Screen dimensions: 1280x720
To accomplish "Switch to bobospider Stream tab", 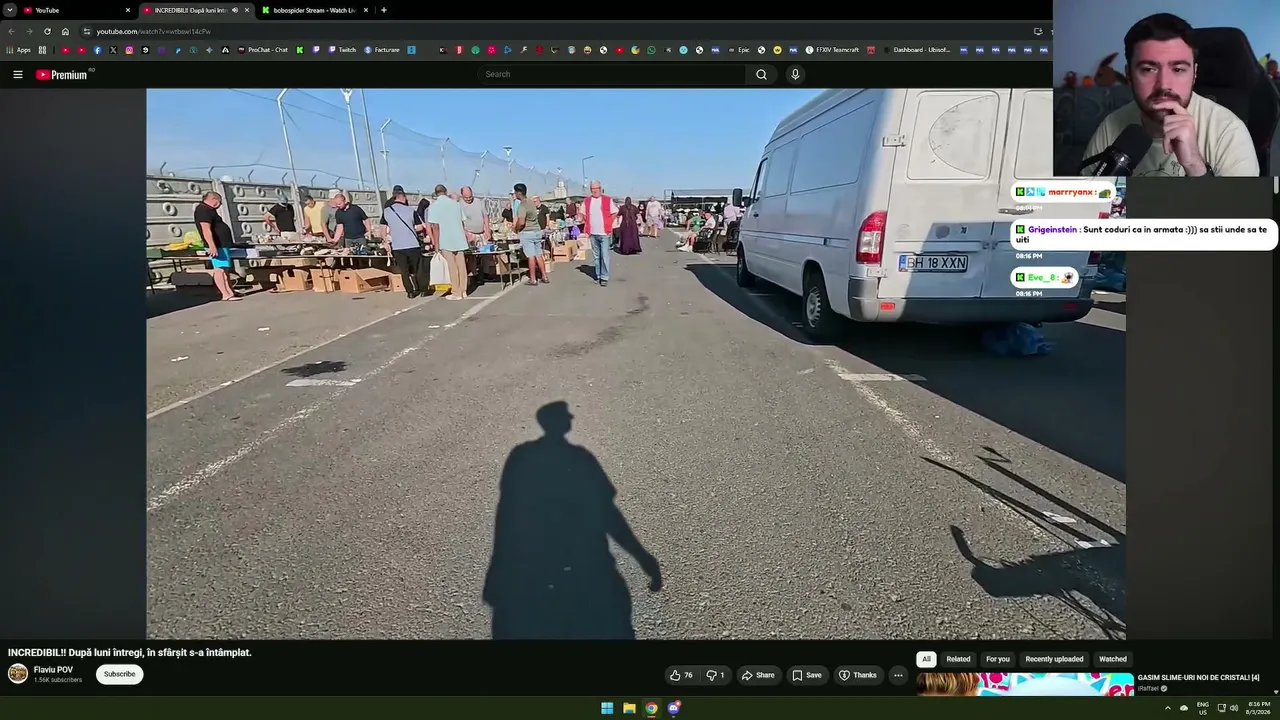I will [315, 10].
